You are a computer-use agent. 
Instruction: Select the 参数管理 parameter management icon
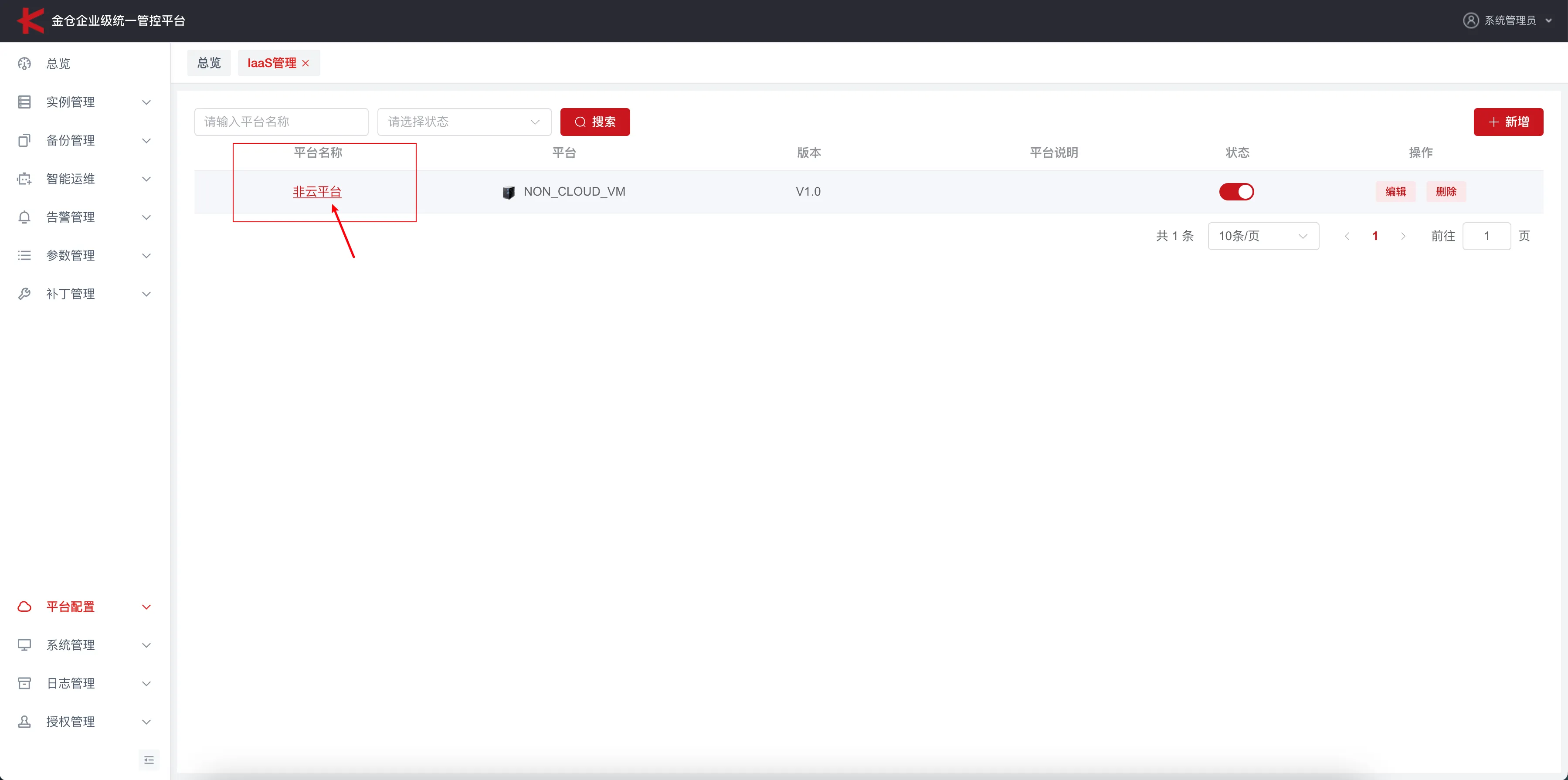tap(24, 255)
